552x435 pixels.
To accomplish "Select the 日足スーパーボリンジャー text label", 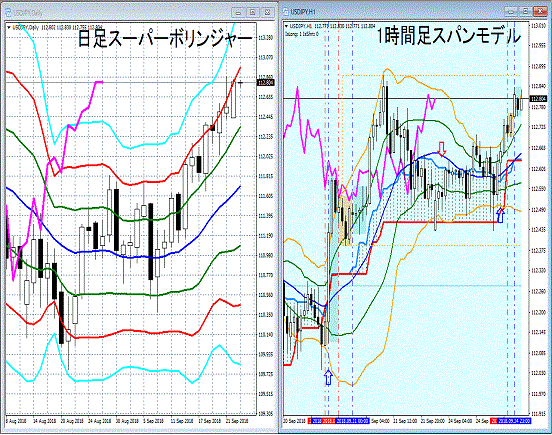I will pyautogui.click(x=165, y=38).
